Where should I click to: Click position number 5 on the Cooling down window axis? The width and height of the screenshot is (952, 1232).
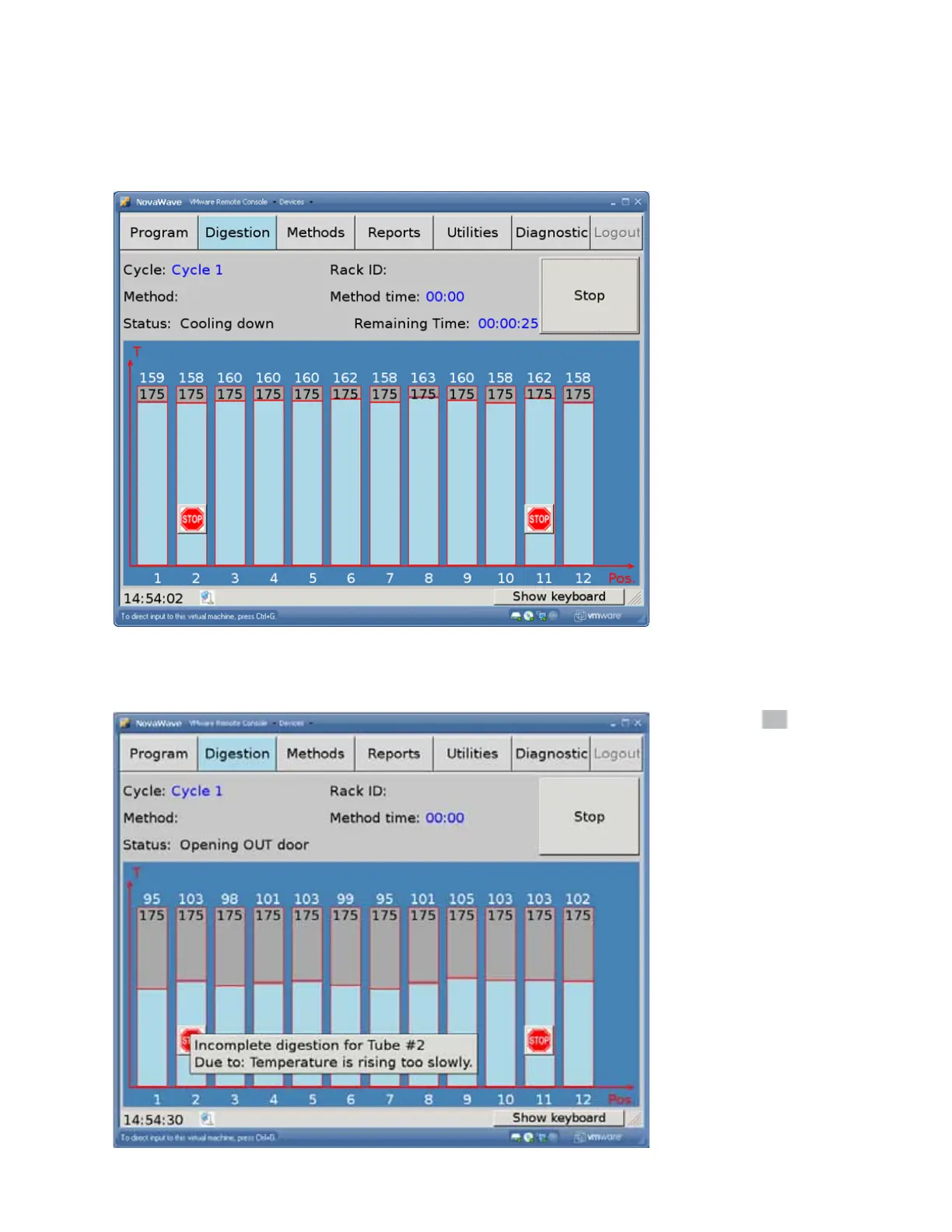click(313, 578)
